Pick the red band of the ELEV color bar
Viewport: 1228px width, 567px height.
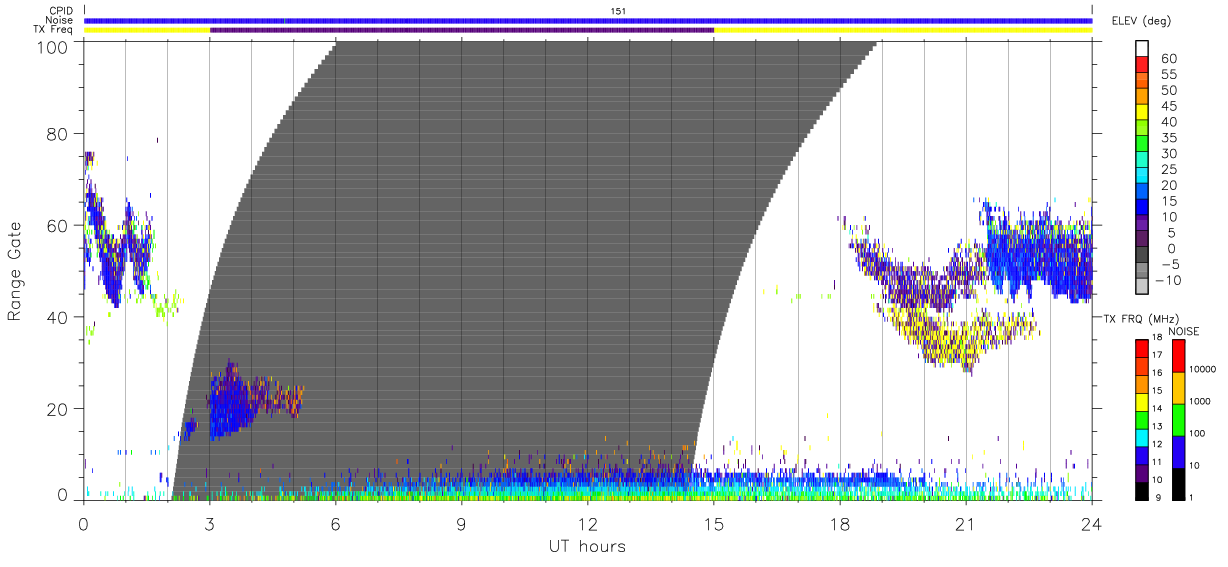(x=1143, y=66)
